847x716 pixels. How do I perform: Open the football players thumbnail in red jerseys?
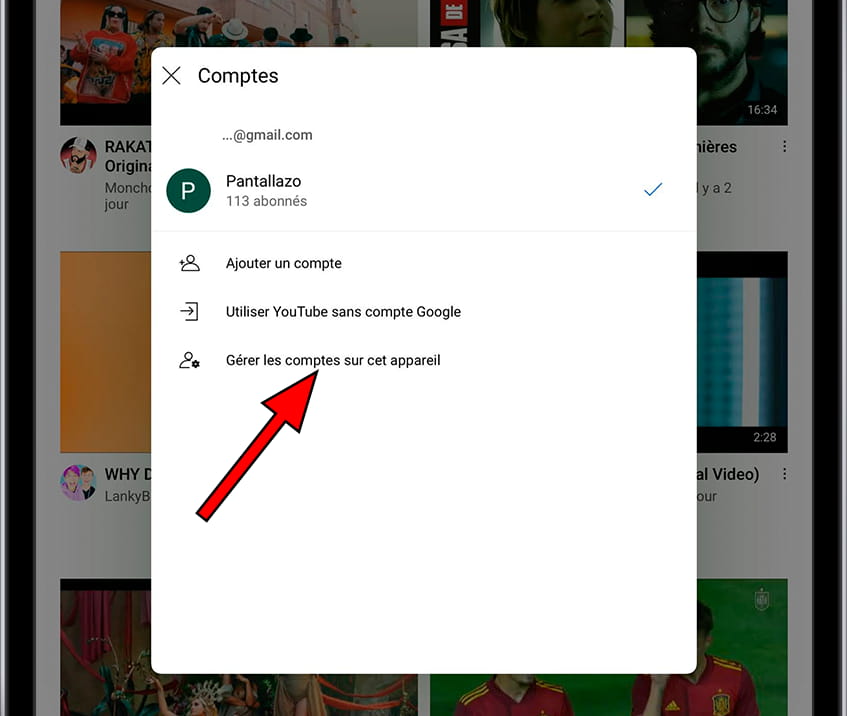click(609, 694)
